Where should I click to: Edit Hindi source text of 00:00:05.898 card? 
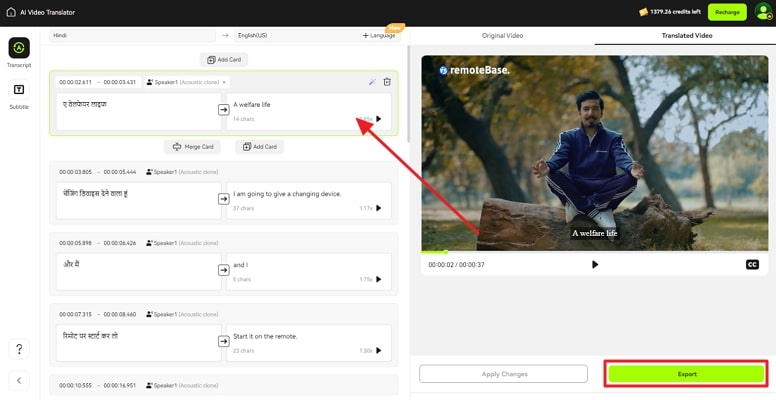[139, 272]
